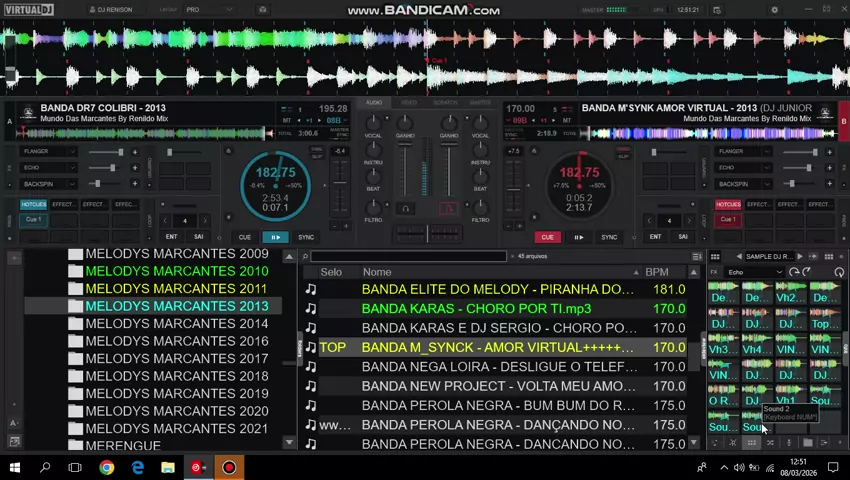Open the sampler grid view icon
This screenshot has height=480, width=850.
(751, 443)
